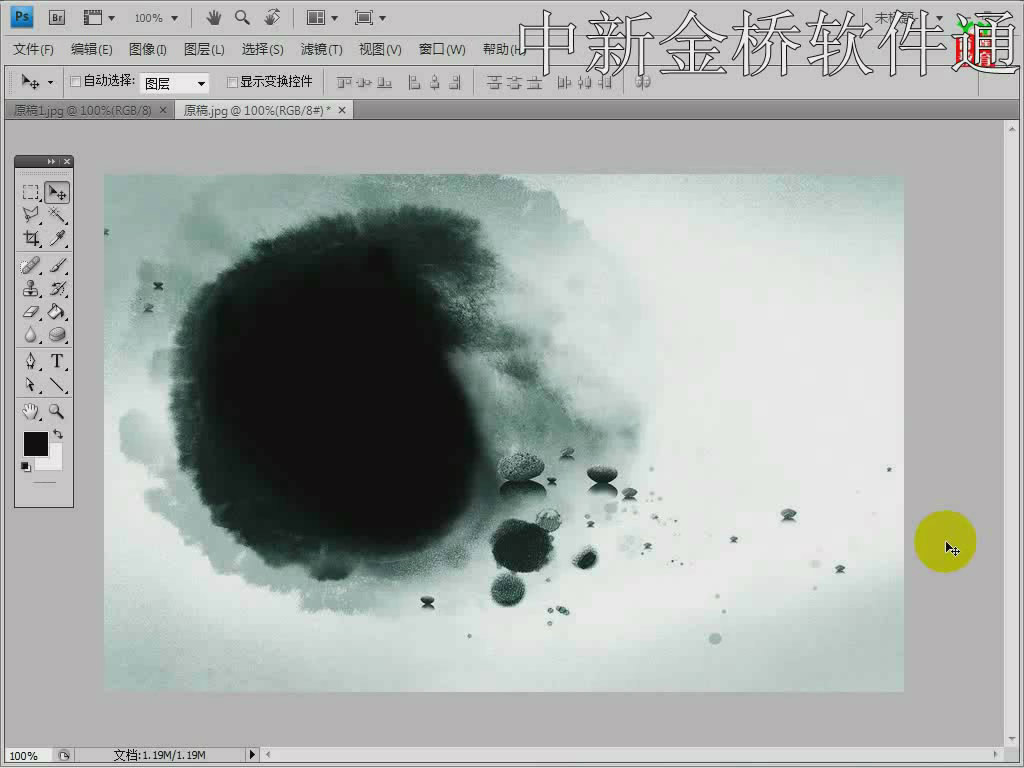
Task: Click Distribute Vertical Centers icon
Action: tap(515, 83)
